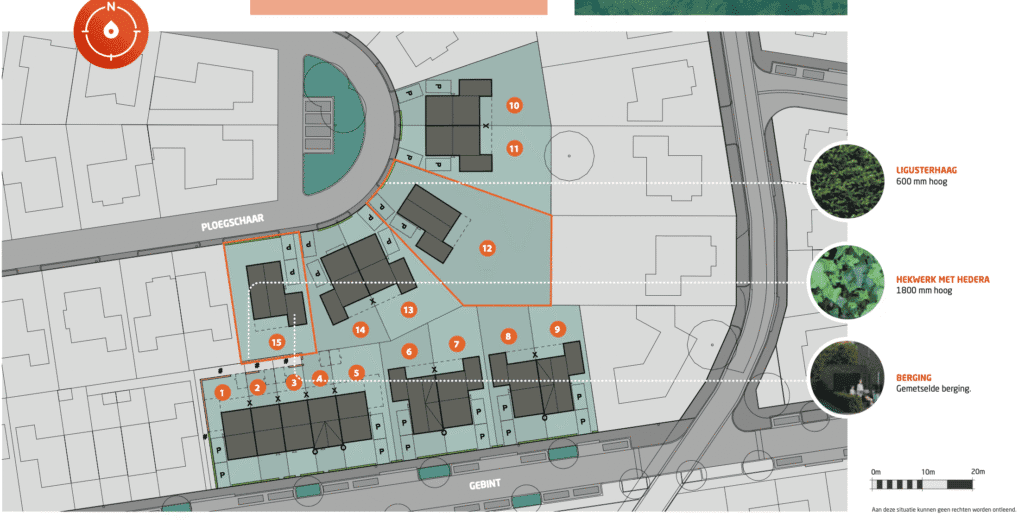This screenshot has height=520, width=1024.
Task: Click the north compass icon
Action: point(109,32)
